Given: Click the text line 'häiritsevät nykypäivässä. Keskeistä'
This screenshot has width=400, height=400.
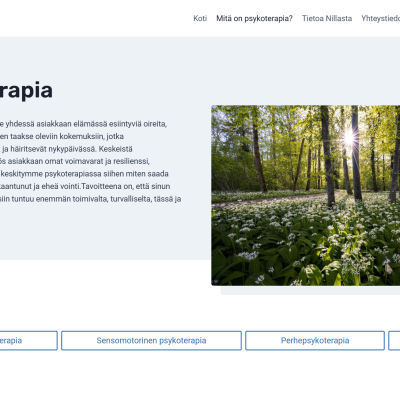Looking at the screenshot, I should pos(72,149).
